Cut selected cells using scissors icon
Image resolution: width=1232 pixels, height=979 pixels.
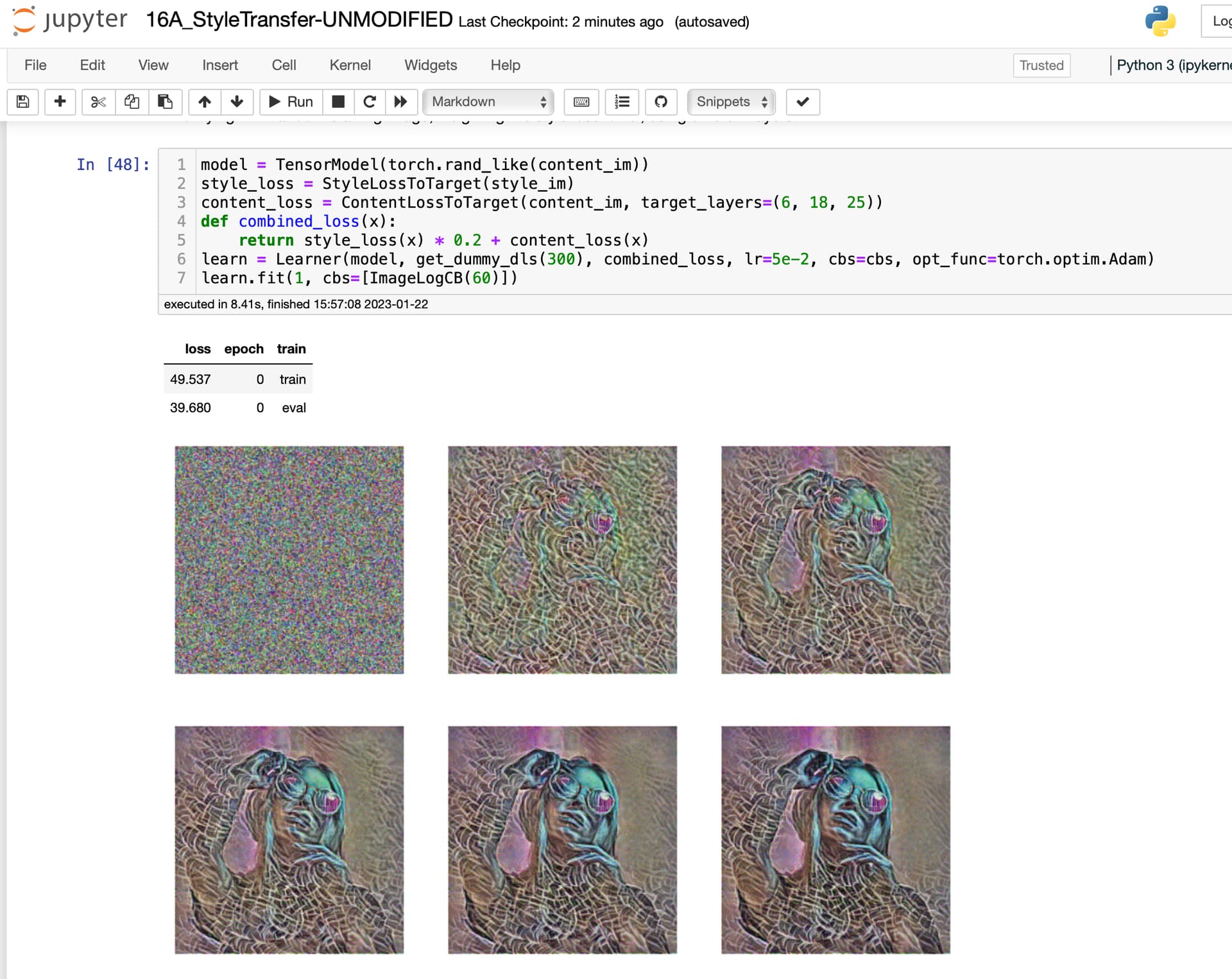98,101
